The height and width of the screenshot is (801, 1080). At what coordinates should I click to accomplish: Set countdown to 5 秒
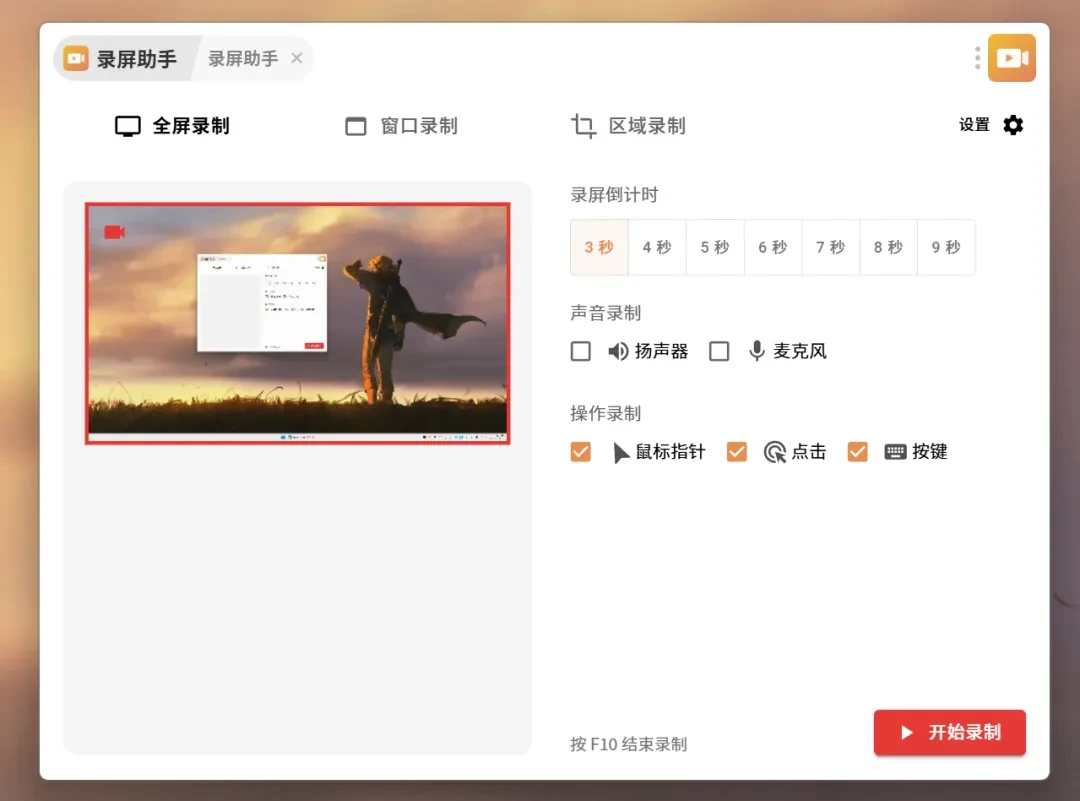(715, 247)
